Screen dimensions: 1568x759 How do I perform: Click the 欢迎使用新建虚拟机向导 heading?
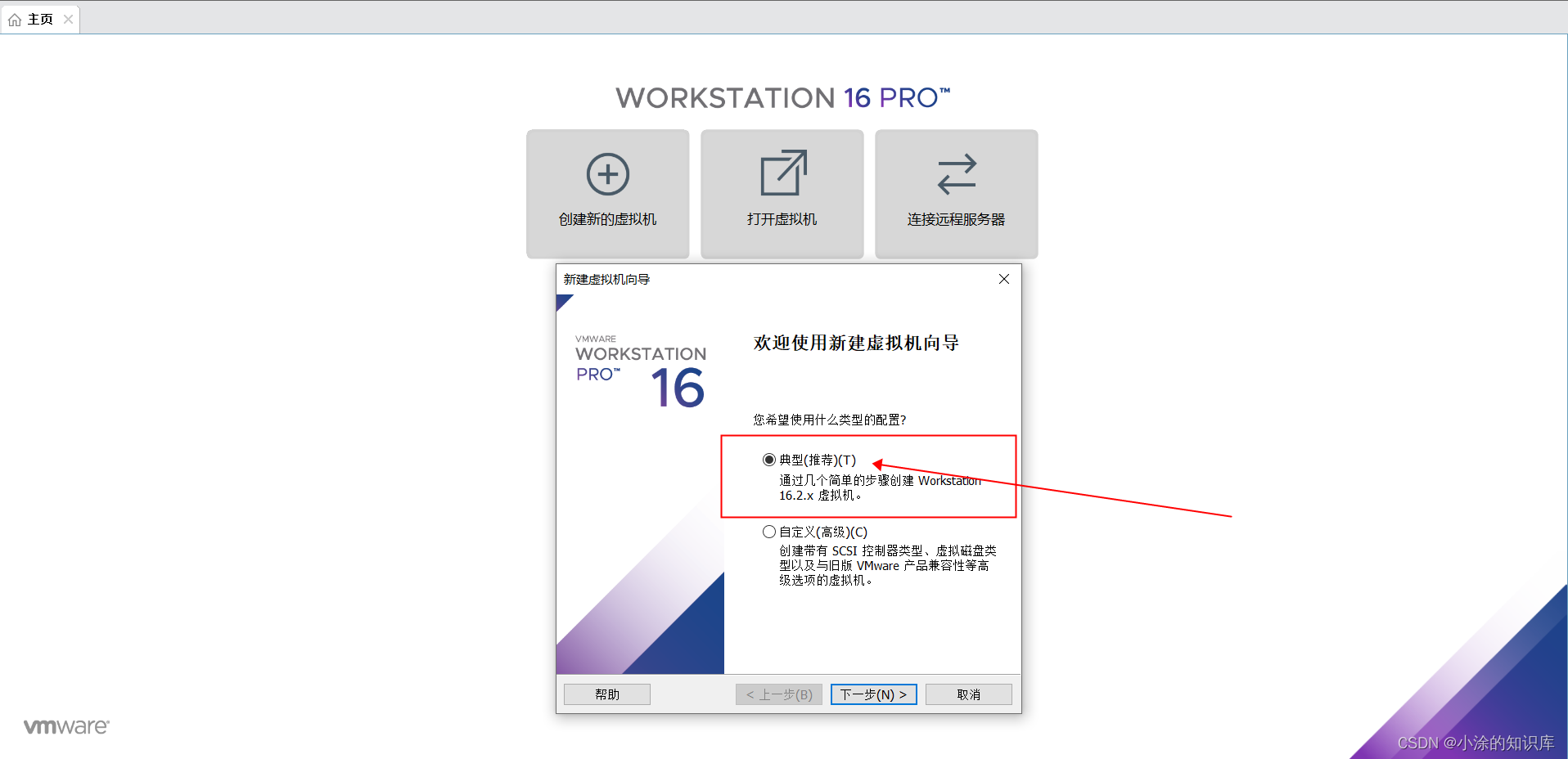pos(856,343)
